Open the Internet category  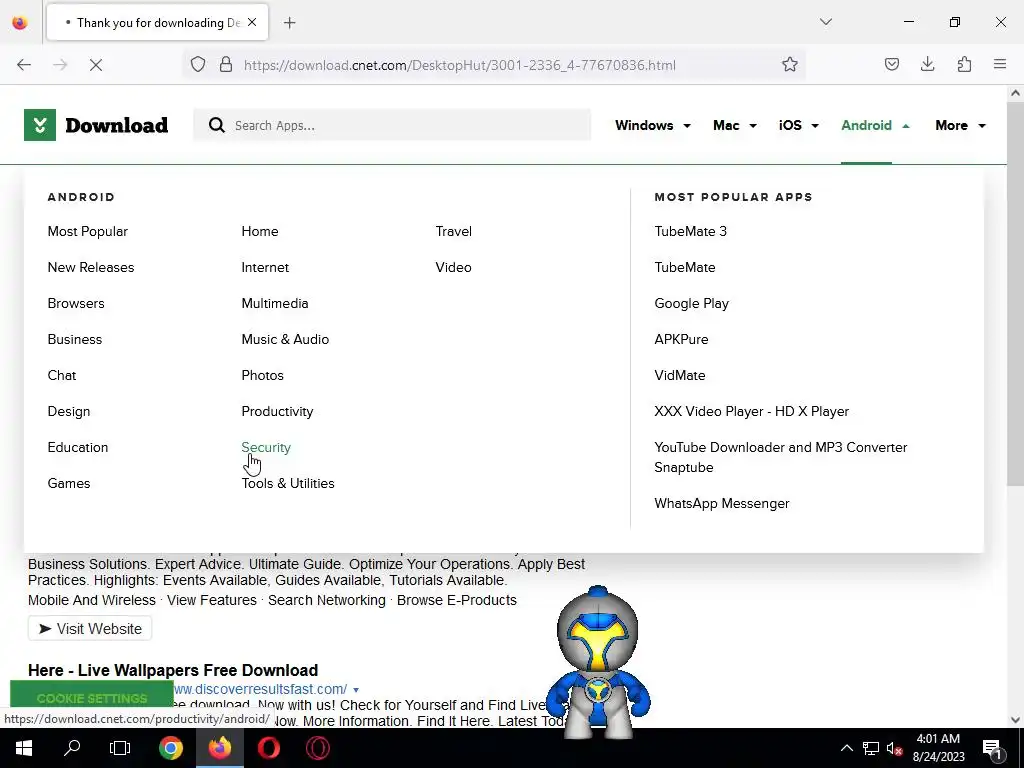coord(265,267)
